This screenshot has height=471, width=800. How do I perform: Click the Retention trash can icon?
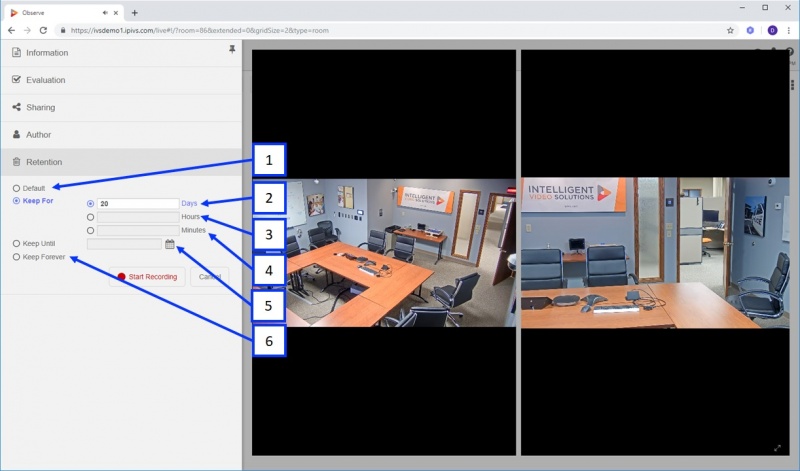pos(16,162)
